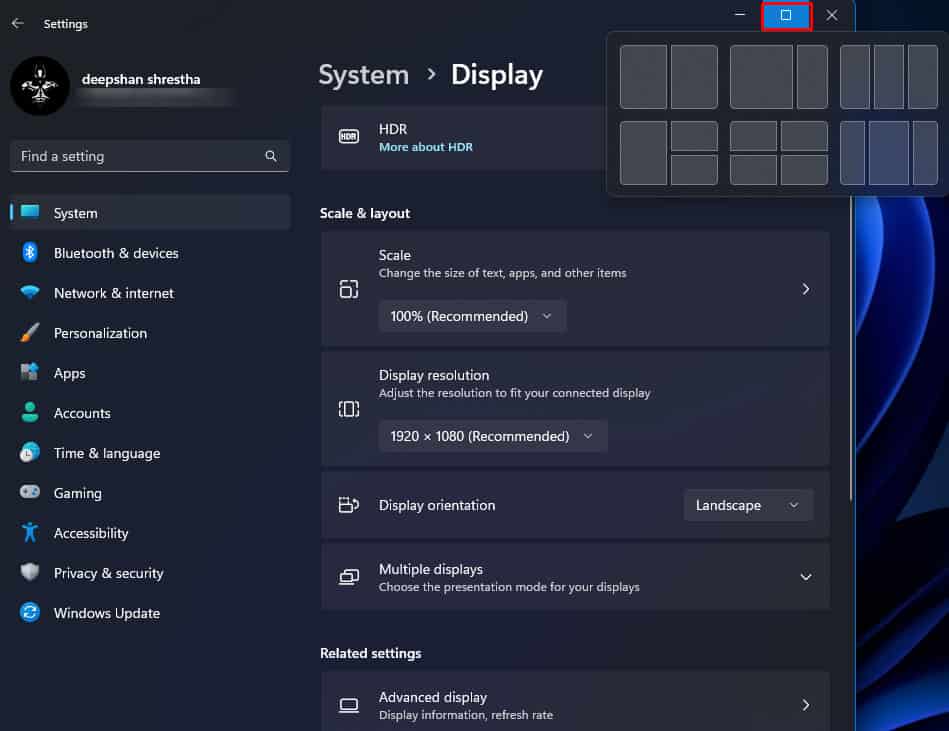Click the Gaming controller icon
This screenshot has width=949, height=731.
coord(30,492)
